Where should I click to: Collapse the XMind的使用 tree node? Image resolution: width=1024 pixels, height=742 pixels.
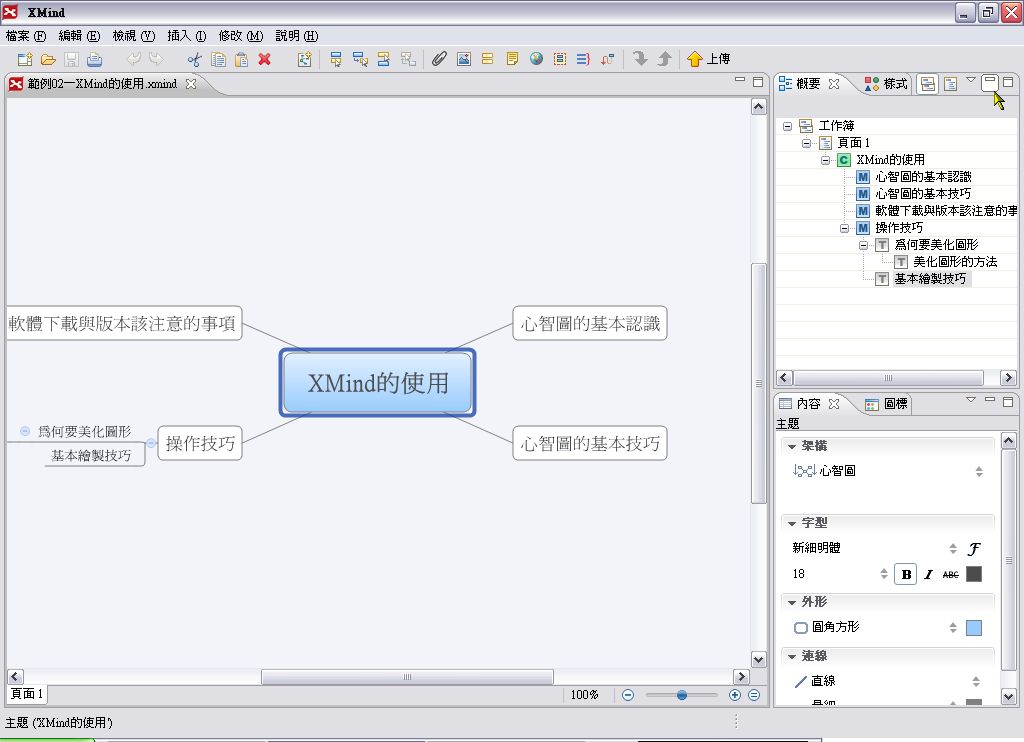pos(825,160)
